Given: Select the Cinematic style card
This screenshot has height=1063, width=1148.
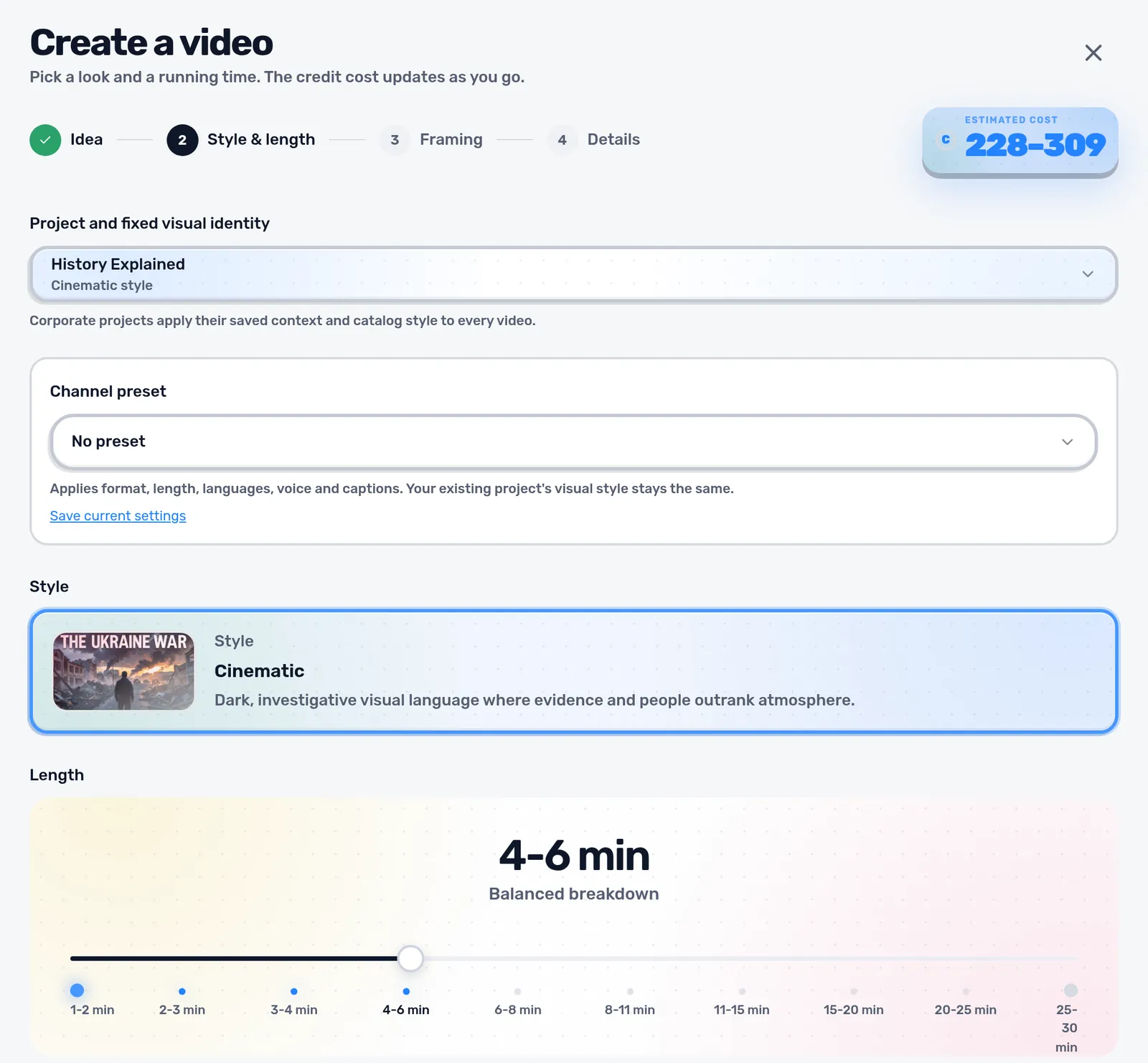Looking at the screenshot, I should point(573,672).
